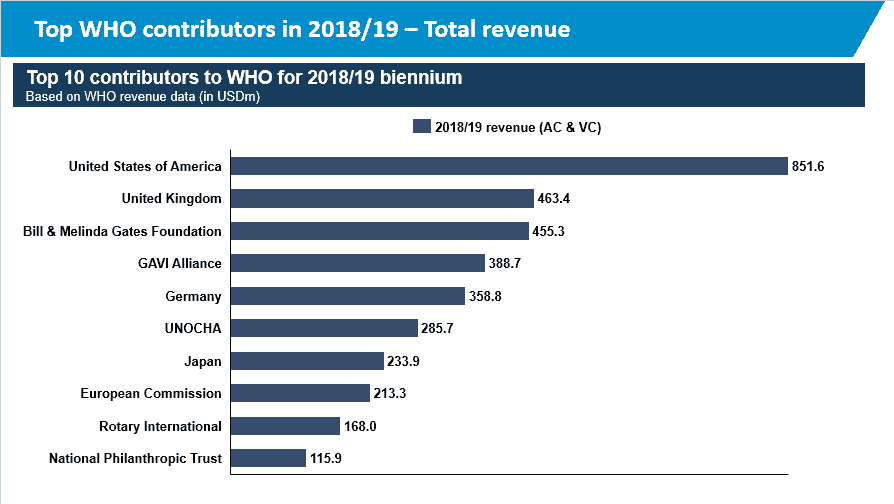
Task: Select the Japan bar
Action: [307, 361]
